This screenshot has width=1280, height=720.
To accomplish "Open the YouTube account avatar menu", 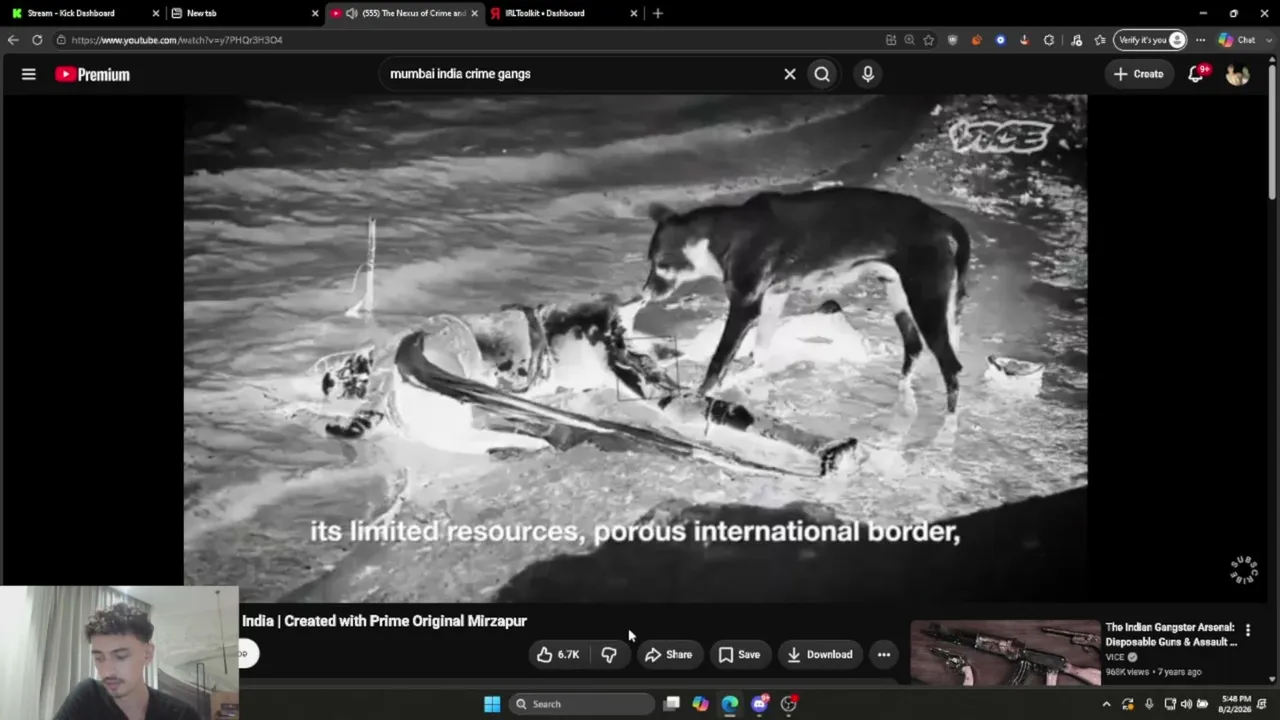I will coord(1238,74).
